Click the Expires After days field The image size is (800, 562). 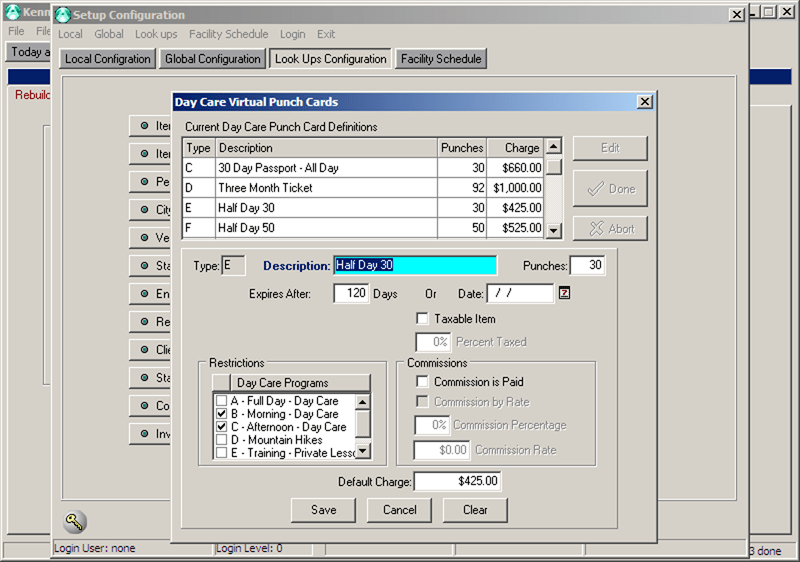point(351,293)
